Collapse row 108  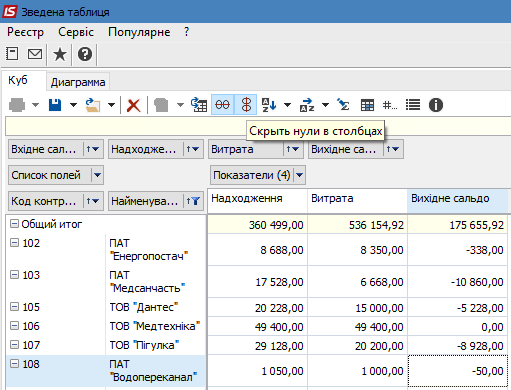pyautogui.click(x=14, y=364)
